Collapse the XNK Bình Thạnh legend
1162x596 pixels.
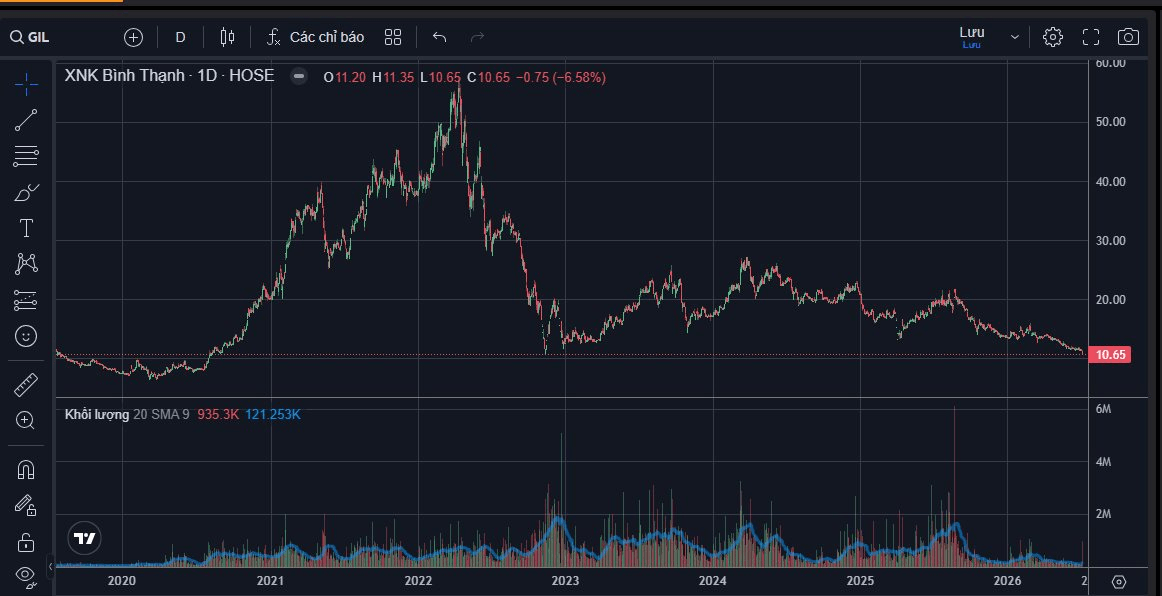[299, 76]
